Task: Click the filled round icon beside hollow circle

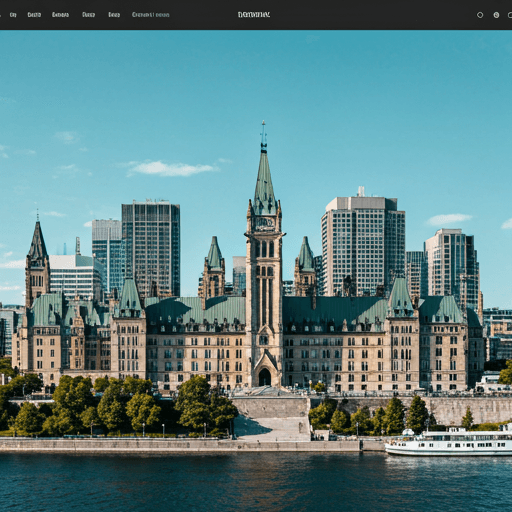Action: click(x=496, y=15)
